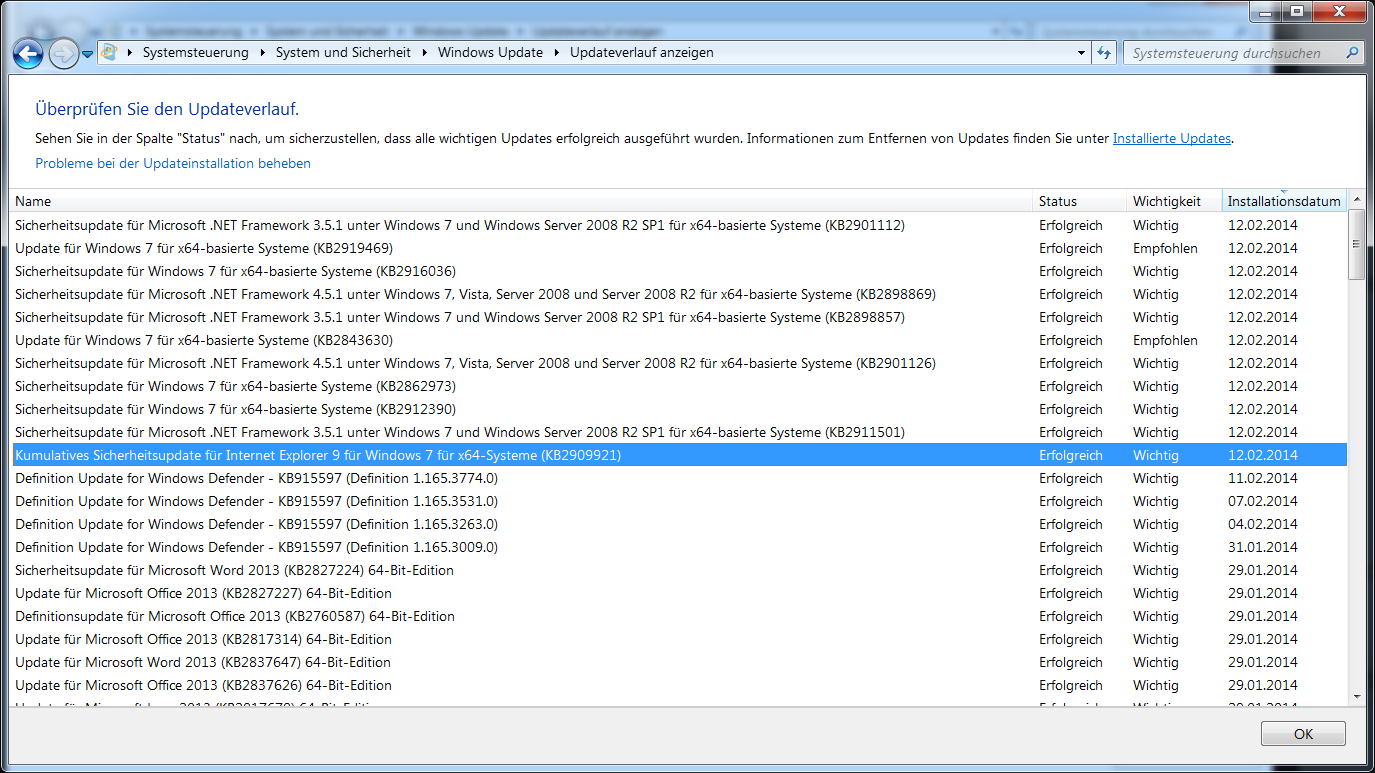Screen dimensions: 1375x773
Task: Minimize the window
Action: click(1267, 11)
